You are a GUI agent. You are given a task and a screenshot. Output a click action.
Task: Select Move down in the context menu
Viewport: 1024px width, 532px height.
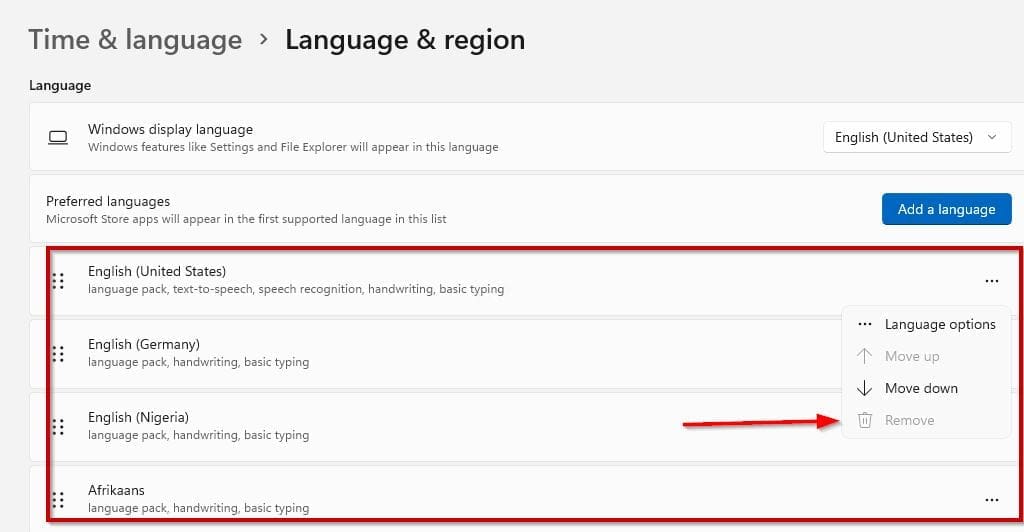tap(920, 388)
